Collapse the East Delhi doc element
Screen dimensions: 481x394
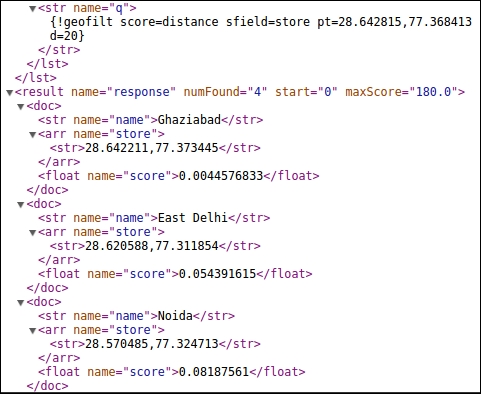click(21, 205)
